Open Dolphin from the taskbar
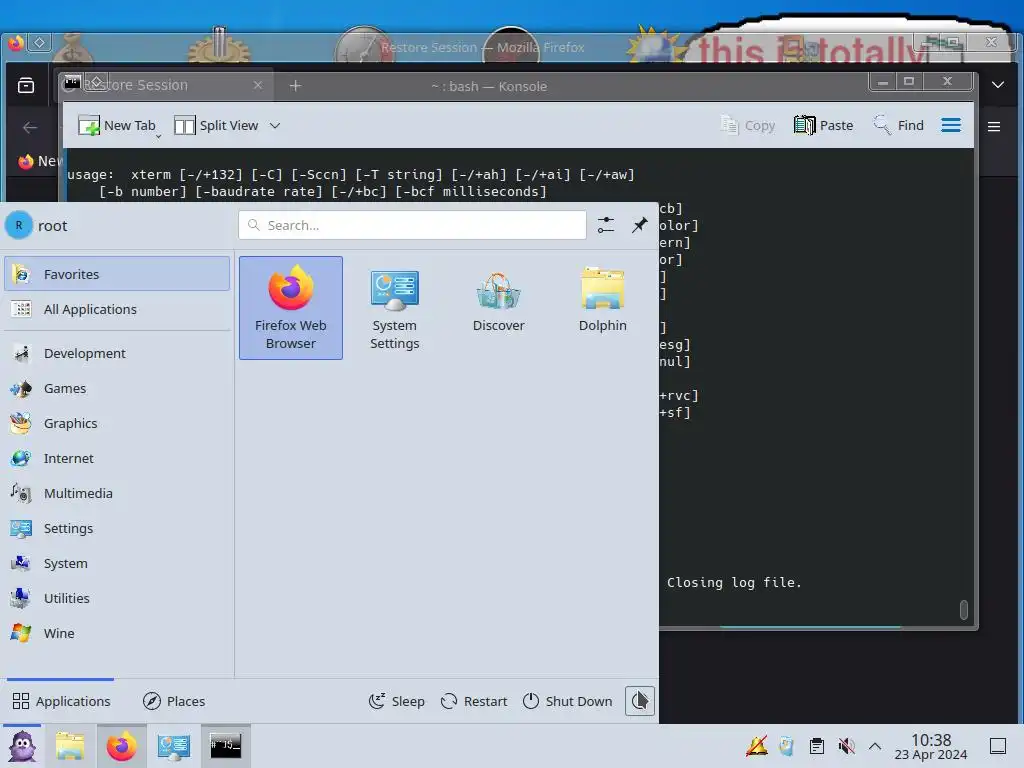The height and width of the screenshot is (768, 1024). [70, 746]
